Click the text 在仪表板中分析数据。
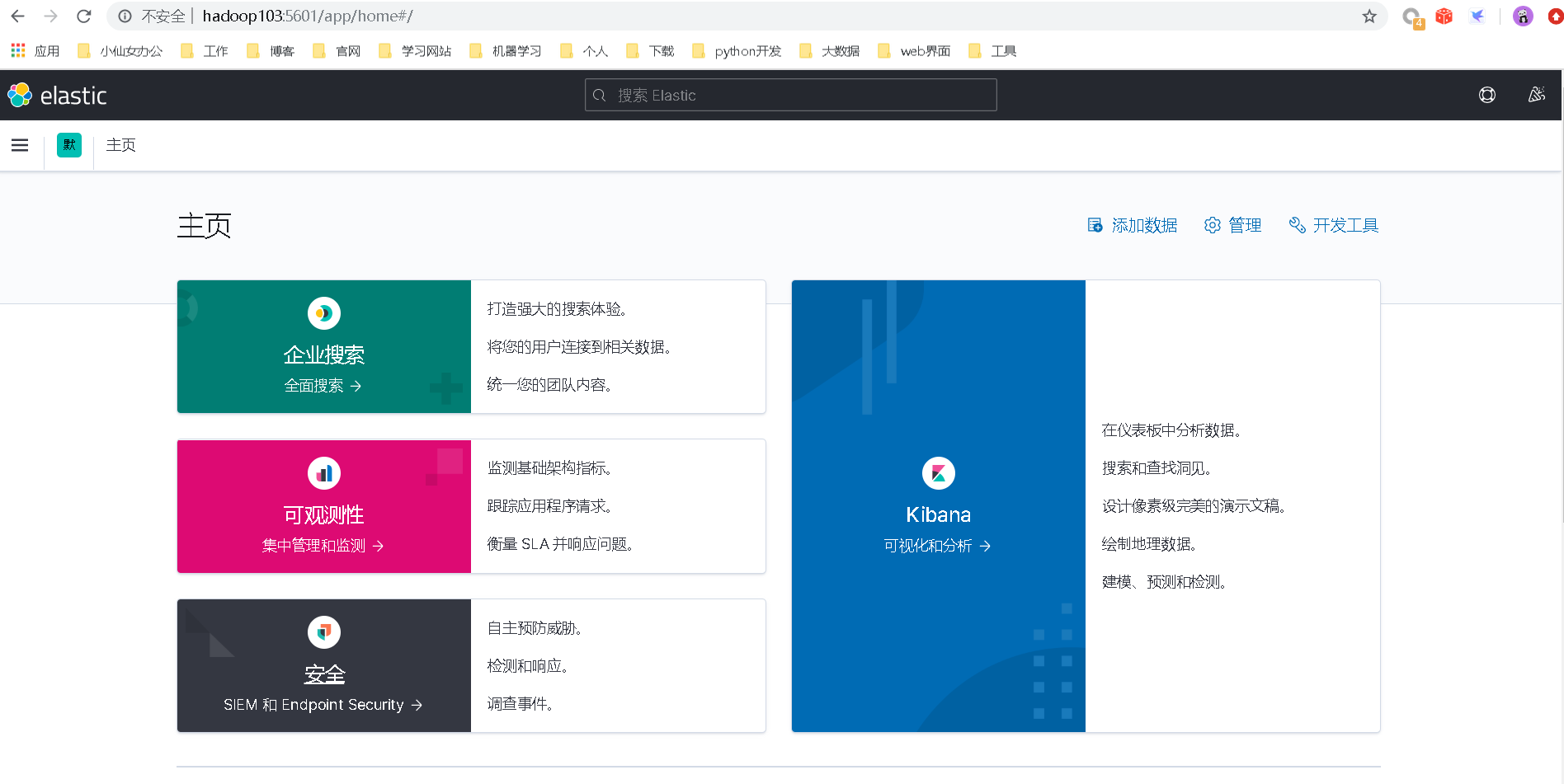The image size is (1564, 784). coord(1172,430)
